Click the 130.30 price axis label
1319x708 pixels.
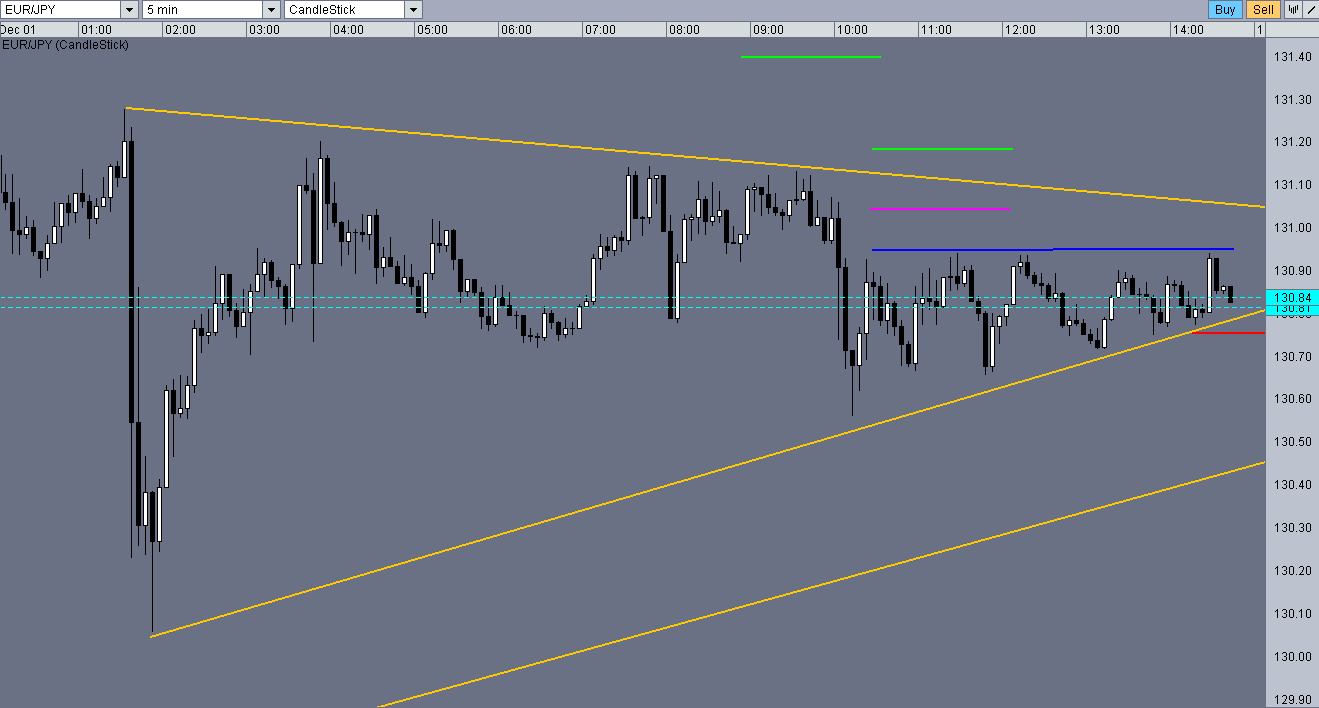[x=1293, y=528]
